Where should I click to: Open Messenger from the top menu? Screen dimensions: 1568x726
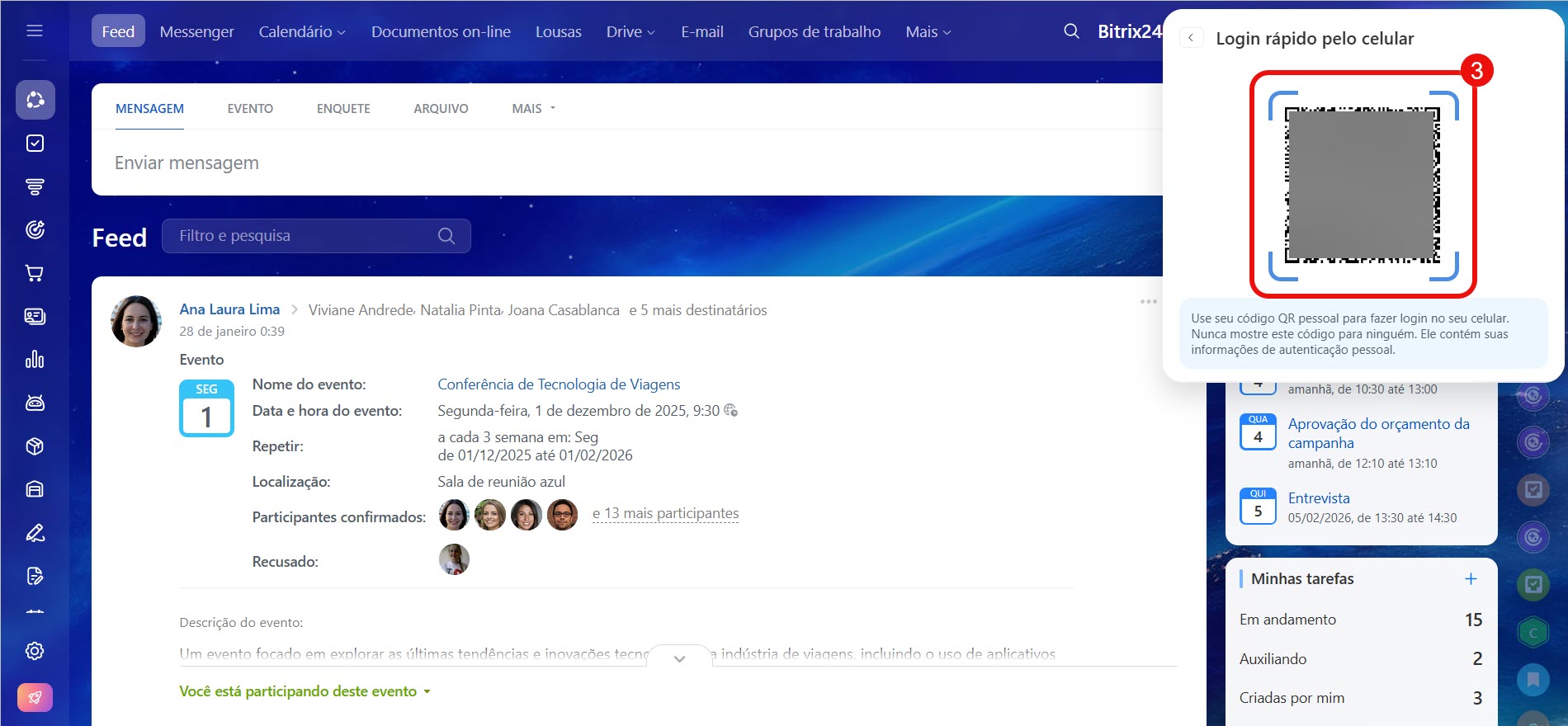click(x=196, y=32)
